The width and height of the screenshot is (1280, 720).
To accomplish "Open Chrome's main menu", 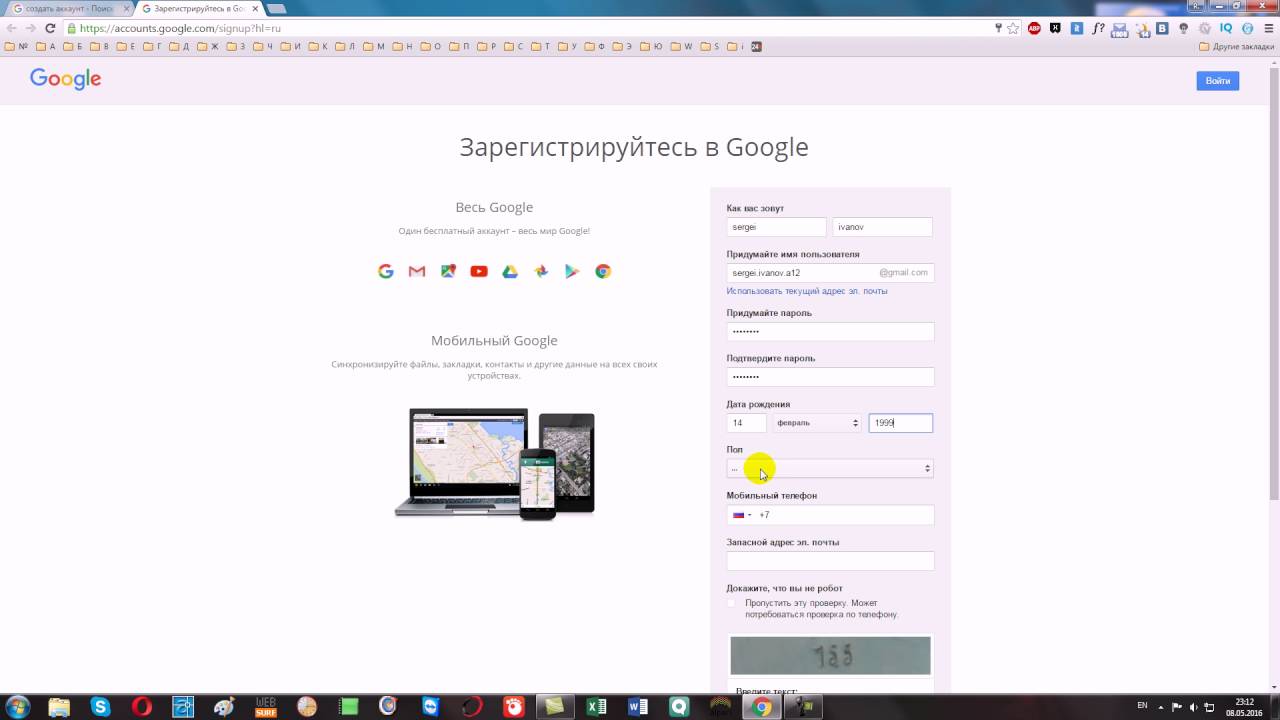I will click(x=1268, y=28).
